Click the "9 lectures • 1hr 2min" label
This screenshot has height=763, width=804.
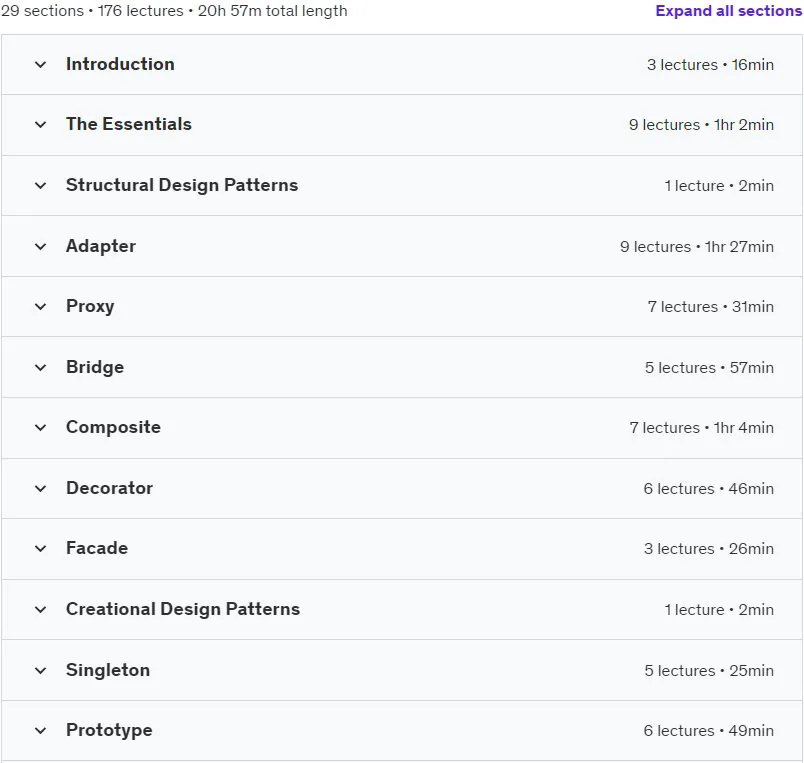coord(701,125)
